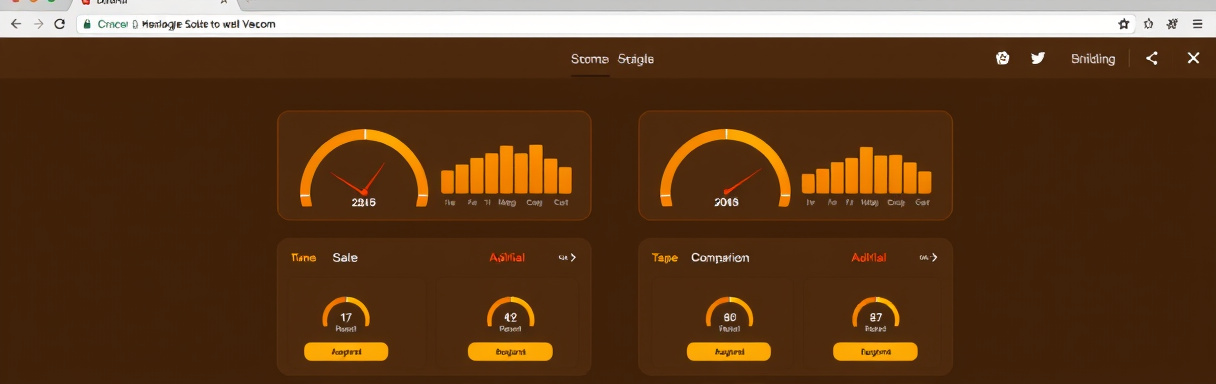Click the browser forward arrow

coord(38,23)
